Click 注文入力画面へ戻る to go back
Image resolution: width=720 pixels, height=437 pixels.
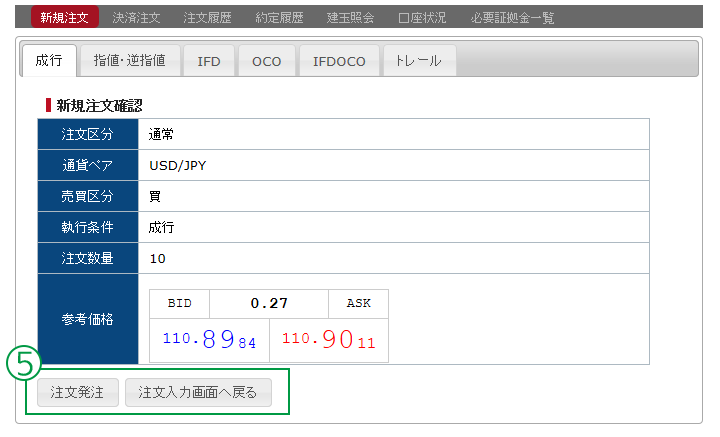198,392
